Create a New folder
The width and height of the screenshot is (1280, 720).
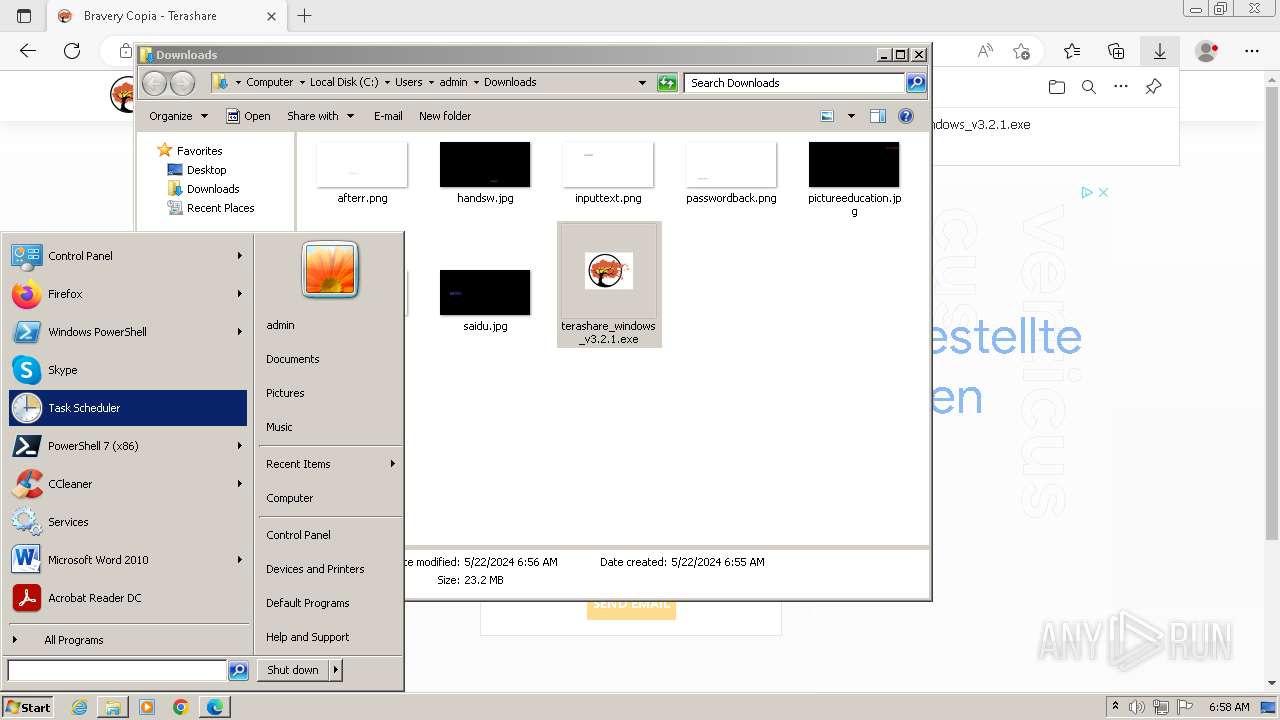[x=445, y=116]
